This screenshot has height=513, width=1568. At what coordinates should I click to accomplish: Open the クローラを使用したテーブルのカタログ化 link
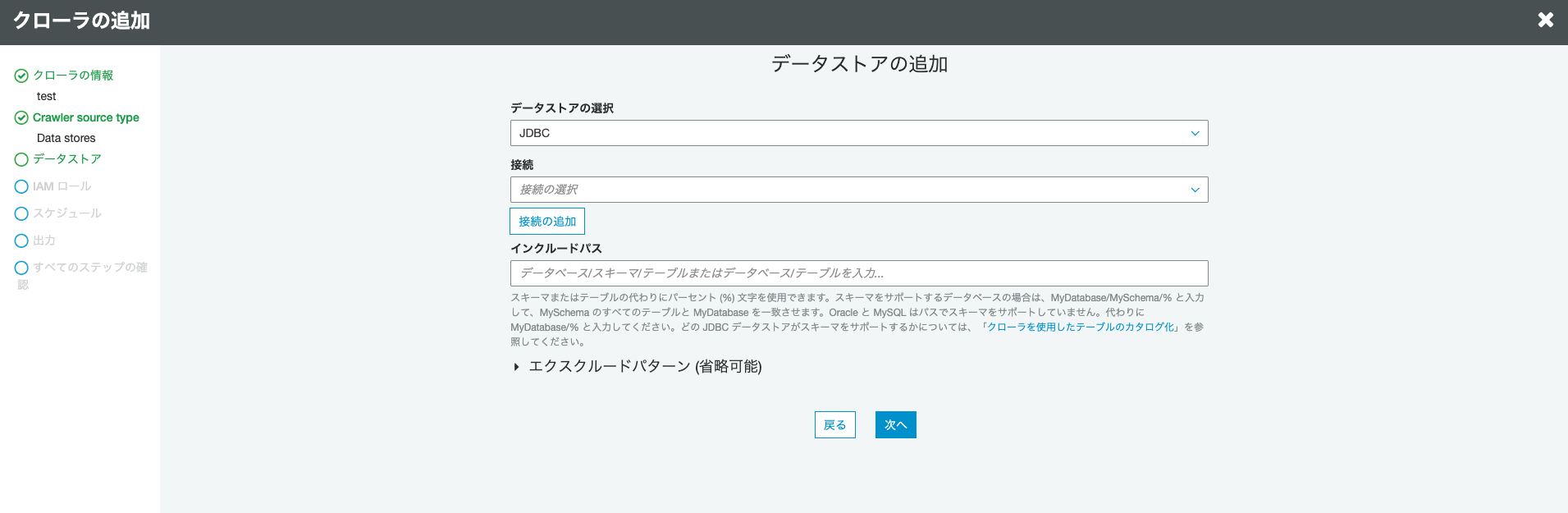click(1081, 327)
